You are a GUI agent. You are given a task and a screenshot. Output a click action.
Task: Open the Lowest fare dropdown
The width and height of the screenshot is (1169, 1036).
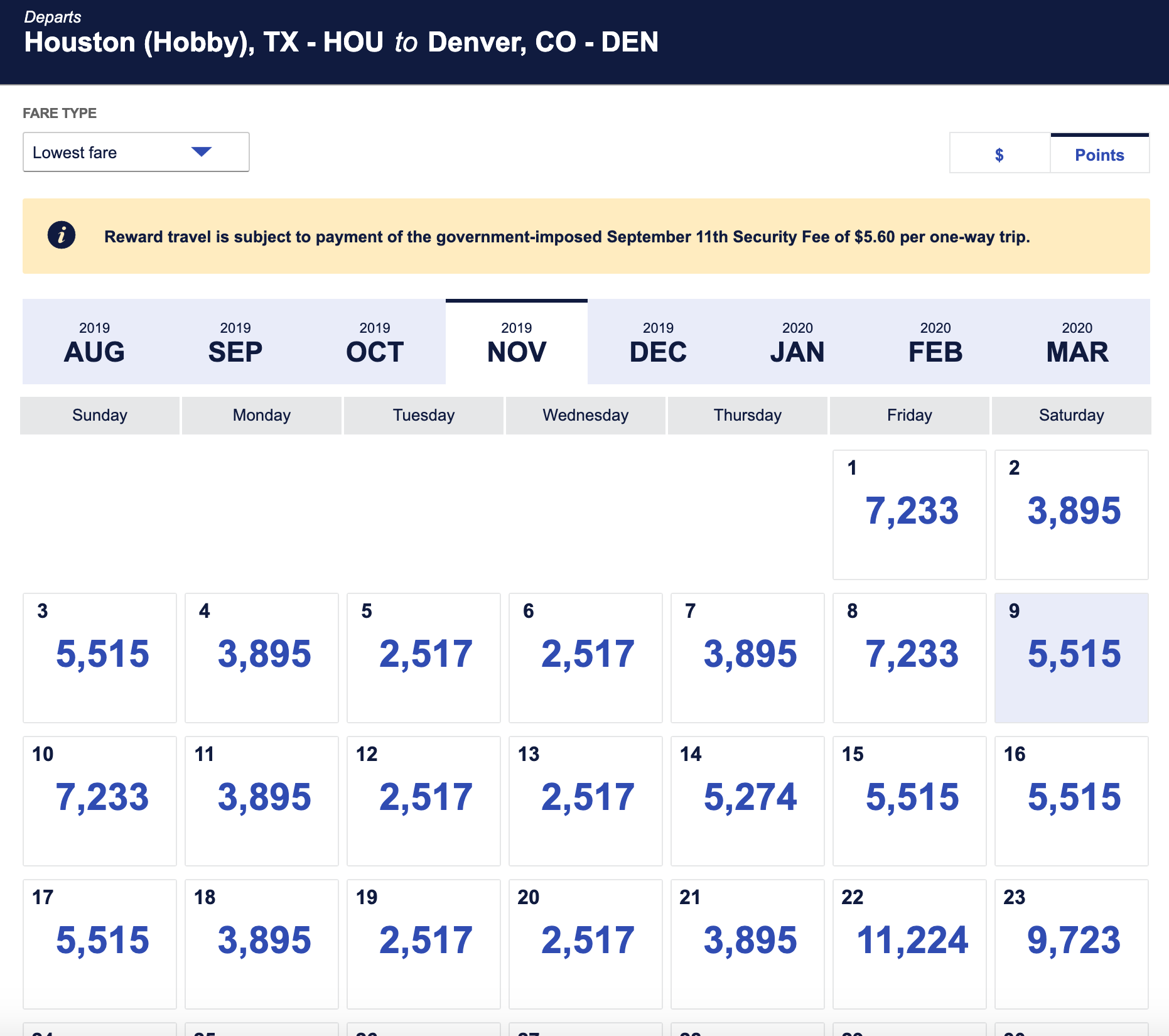click(x=136, y=153)
